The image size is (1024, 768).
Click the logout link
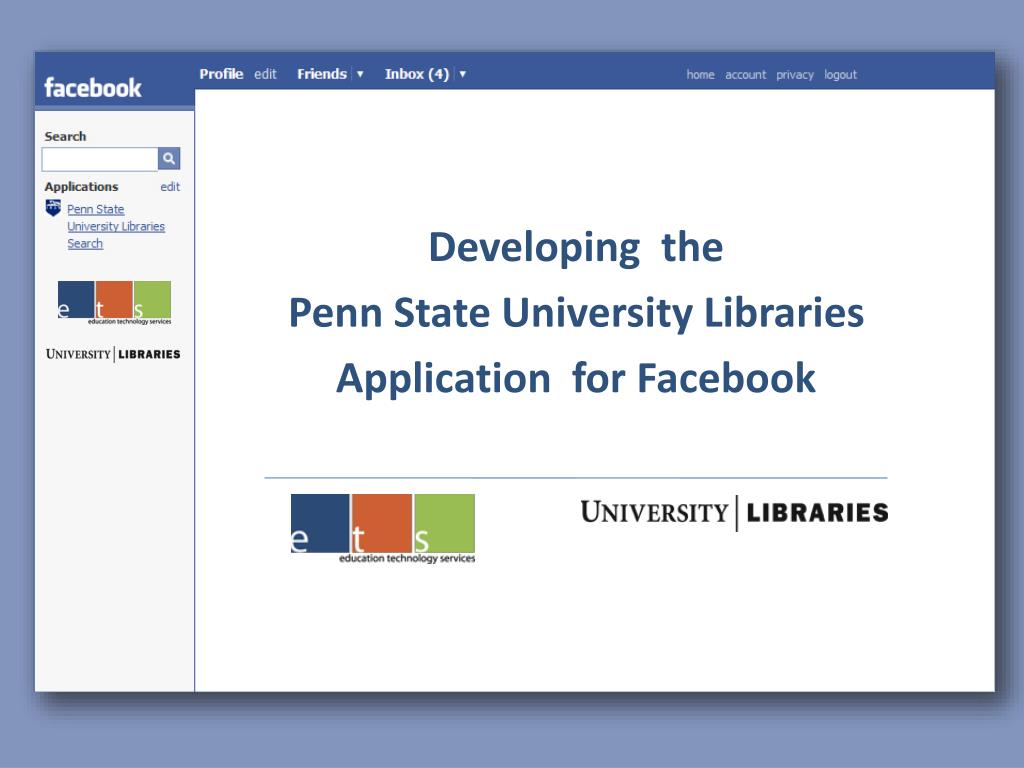(x=840, y=74)
